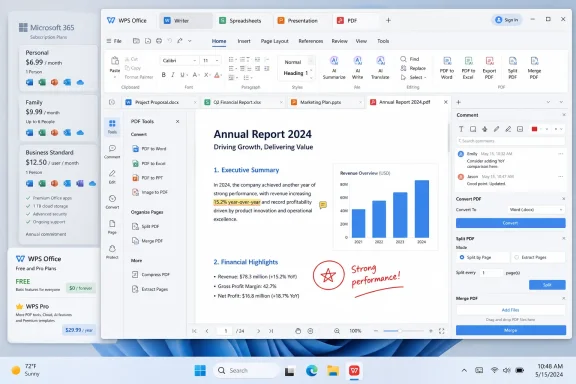
Task: Click the red color swatch in Comment toolbar
Action: [534, 129]
